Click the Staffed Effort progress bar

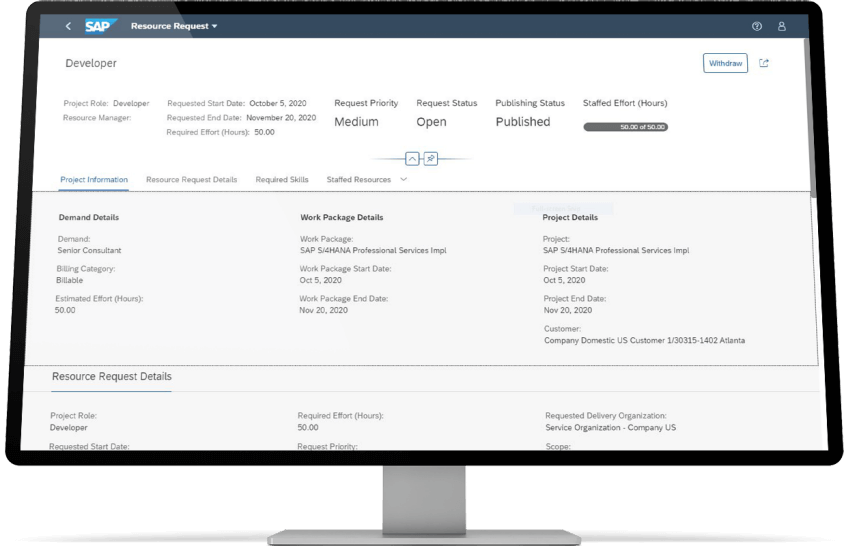click(625, 127)
